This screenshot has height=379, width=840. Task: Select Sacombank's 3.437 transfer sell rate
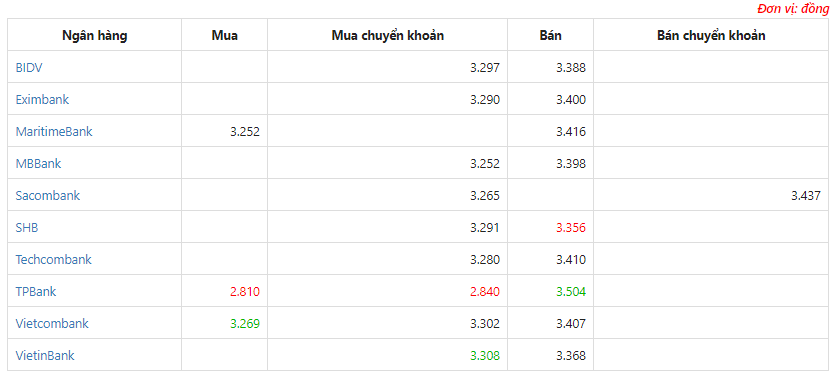click(x=806, y=196)
